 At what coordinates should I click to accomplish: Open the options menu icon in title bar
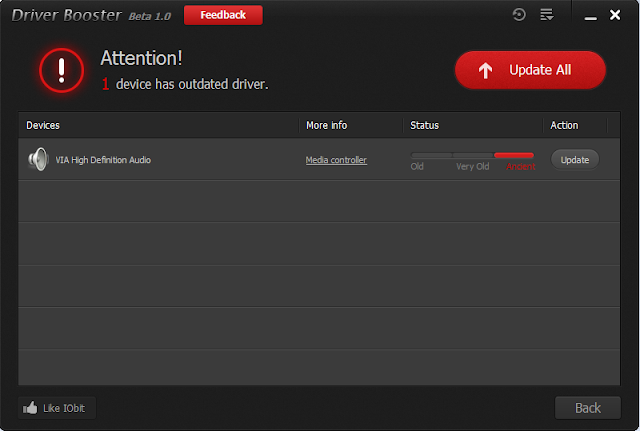pyautogui.click(x=547, y=15)
